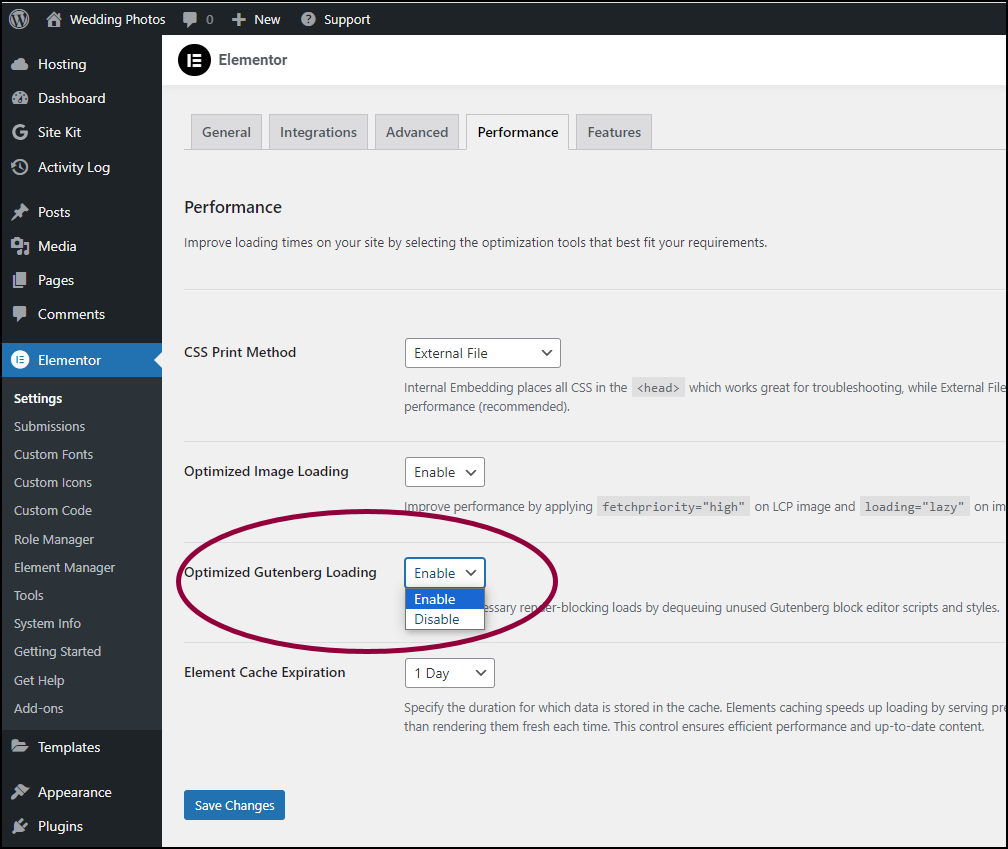This screenshot has width=1008, height=849.
Task: Open the comments bubble icon in admin bar
Action: click(190, 19)
